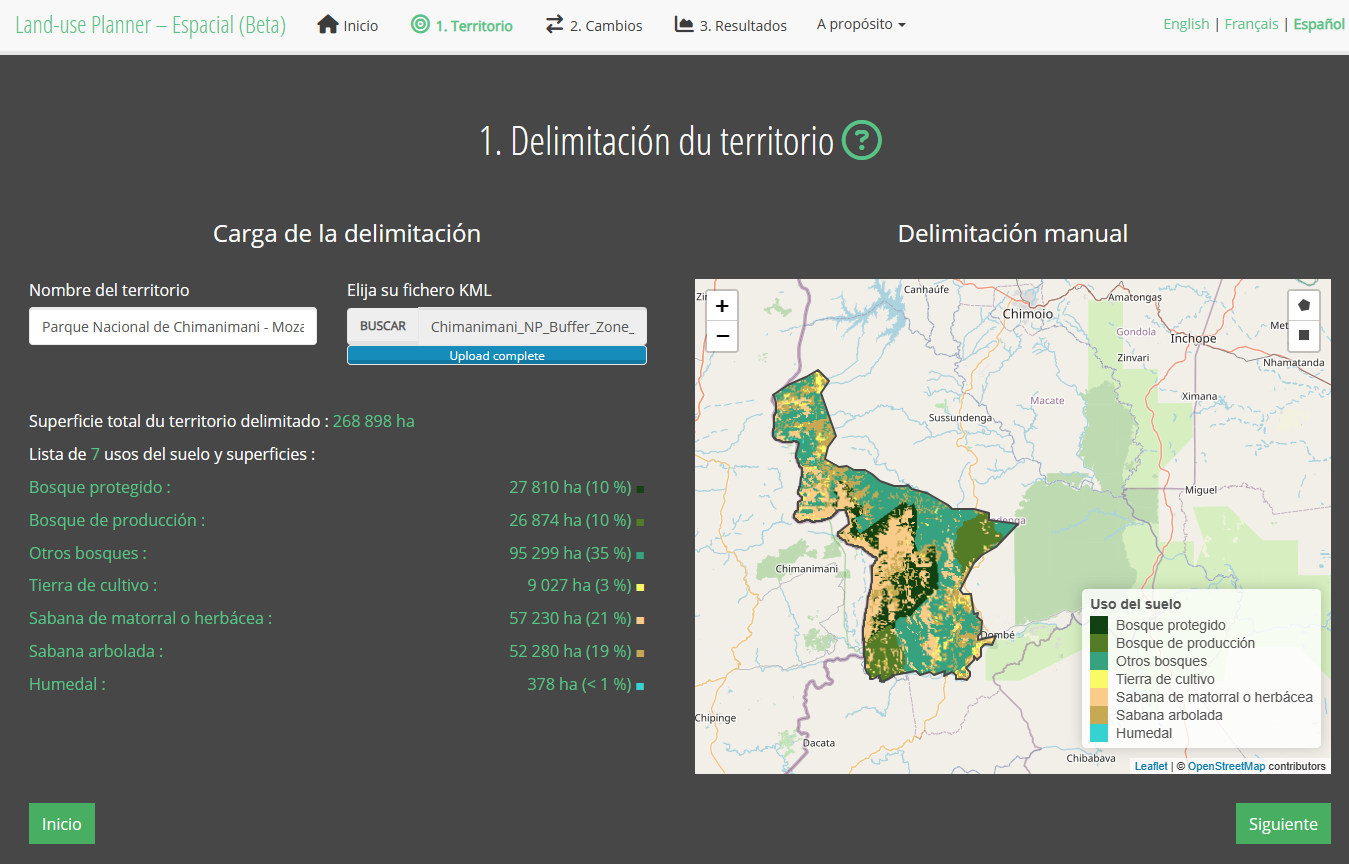Select the Español language link
The image size is (1349, 864).
pos(1319,25)
